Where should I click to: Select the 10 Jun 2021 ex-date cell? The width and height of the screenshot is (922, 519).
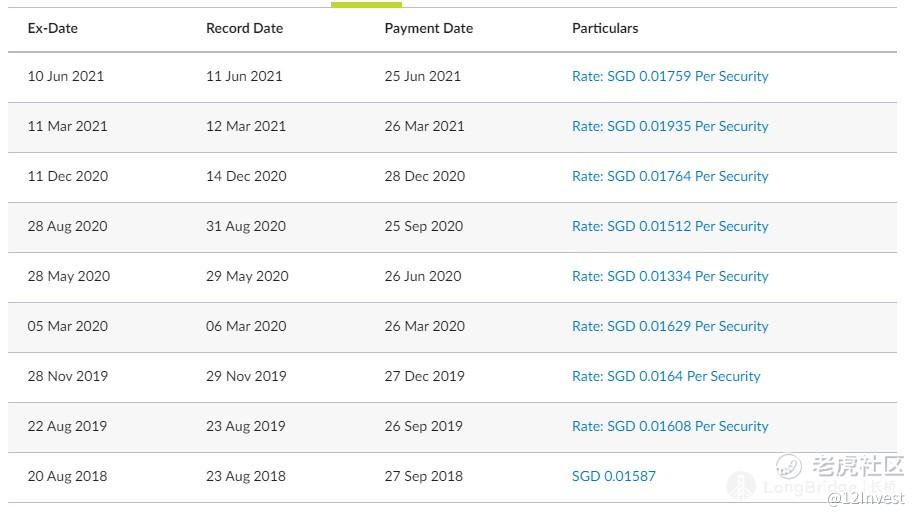pyautogui.click(x=66, y=76)
